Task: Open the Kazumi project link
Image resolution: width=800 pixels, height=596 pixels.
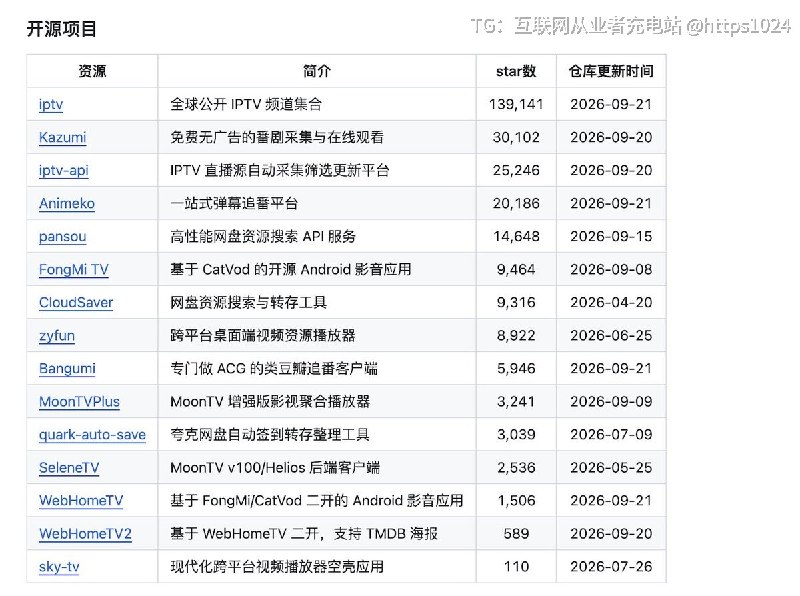Action: 62,137
